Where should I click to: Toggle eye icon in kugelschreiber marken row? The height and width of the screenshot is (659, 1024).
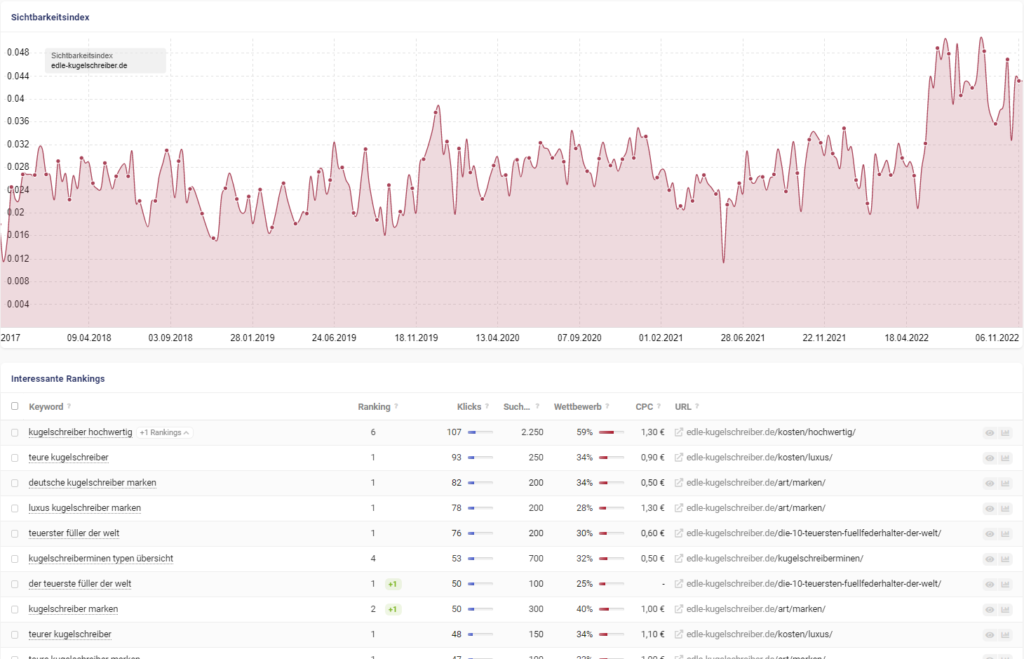989,609
